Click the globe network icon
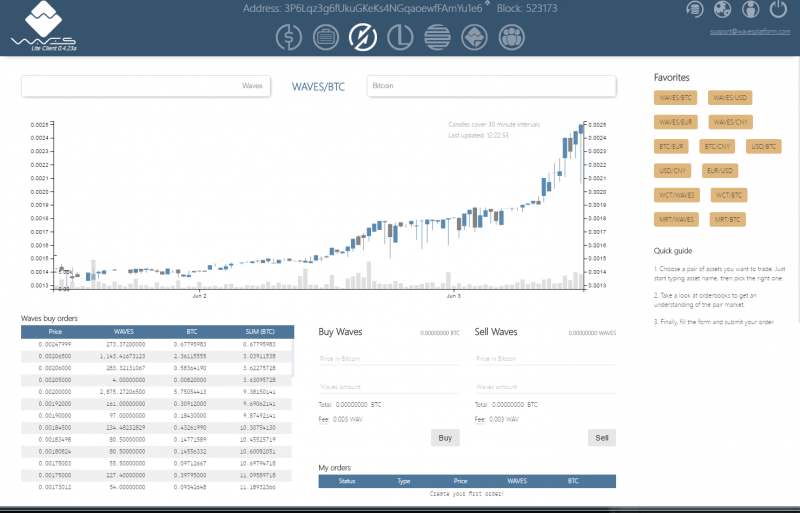This screenshot has width=800, height=513. (722, 9)
